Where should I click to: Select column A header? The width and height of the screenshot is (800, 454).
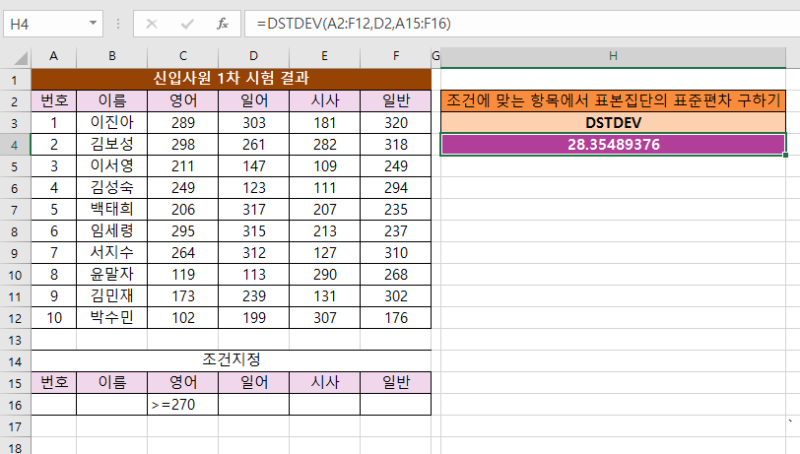point(54,56)
